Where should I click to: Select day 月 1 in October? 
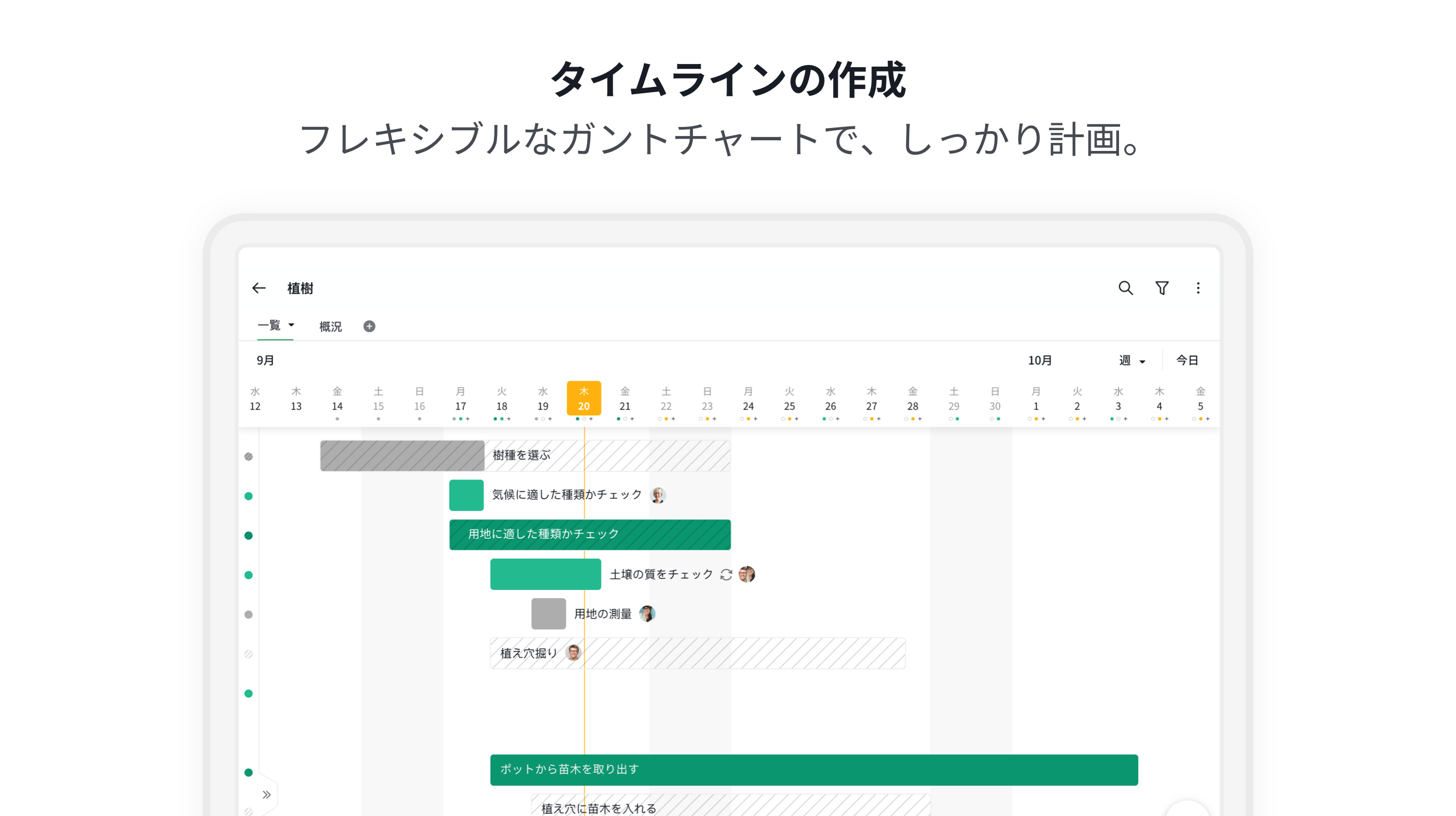pyautogui.click(x=1036, y=399)
